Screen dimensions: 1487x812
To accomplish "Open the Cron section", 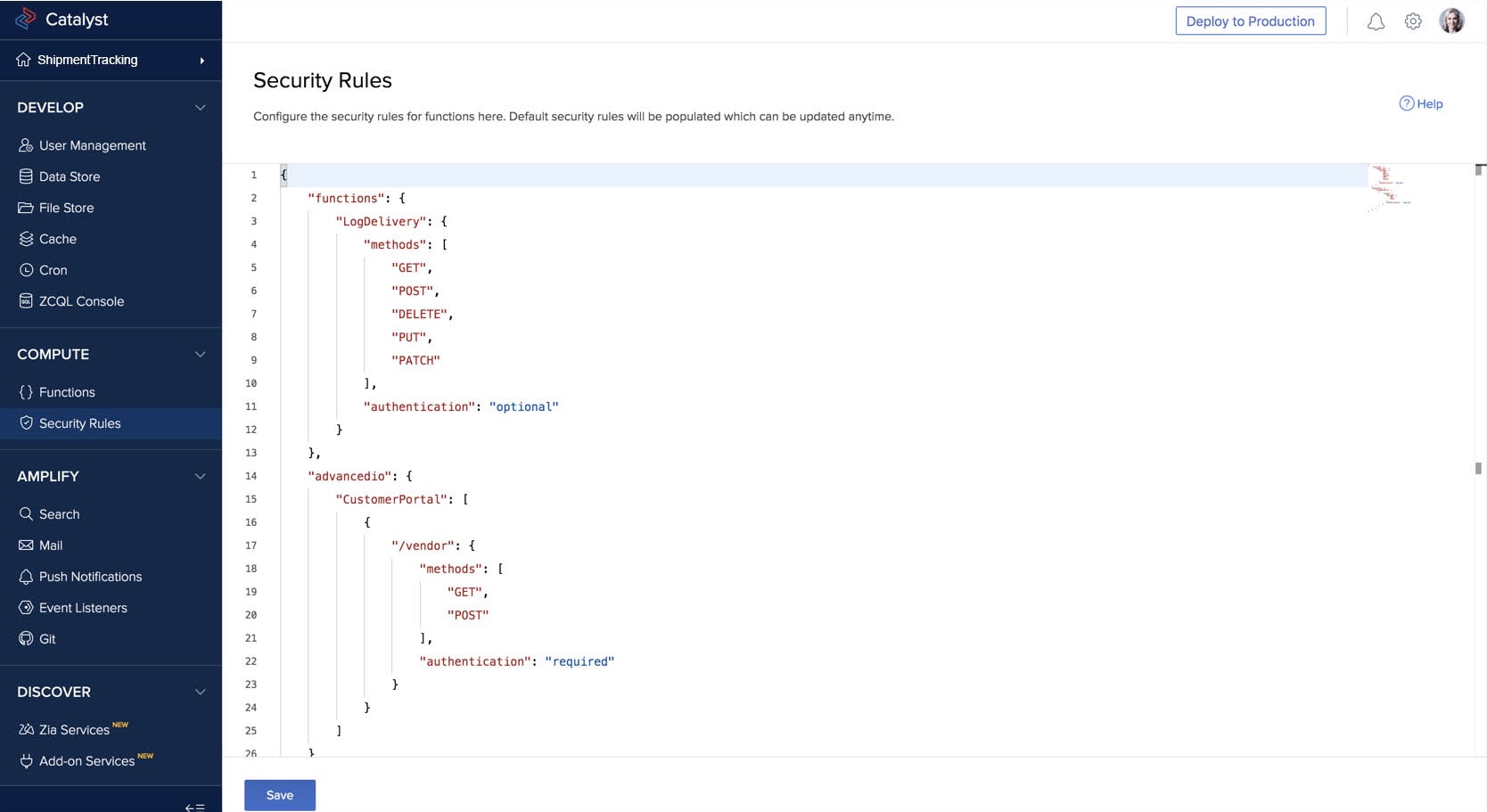I will (x=53, y=269).
